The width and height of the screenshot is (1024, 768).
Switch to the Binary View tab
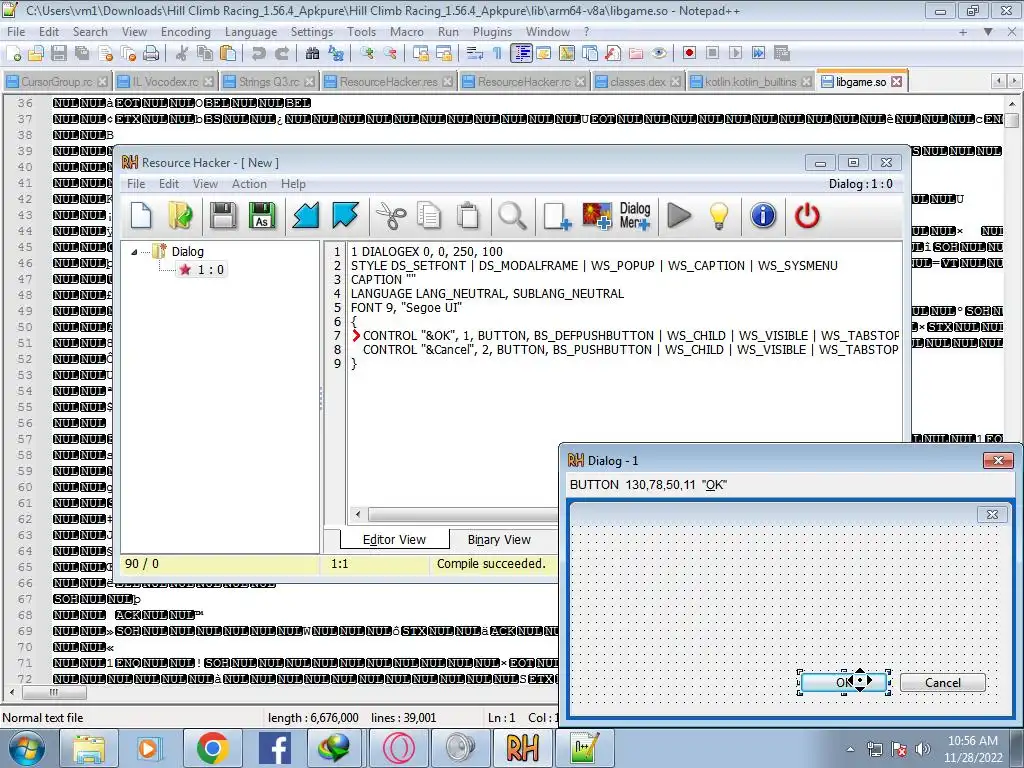coord(499,540)
